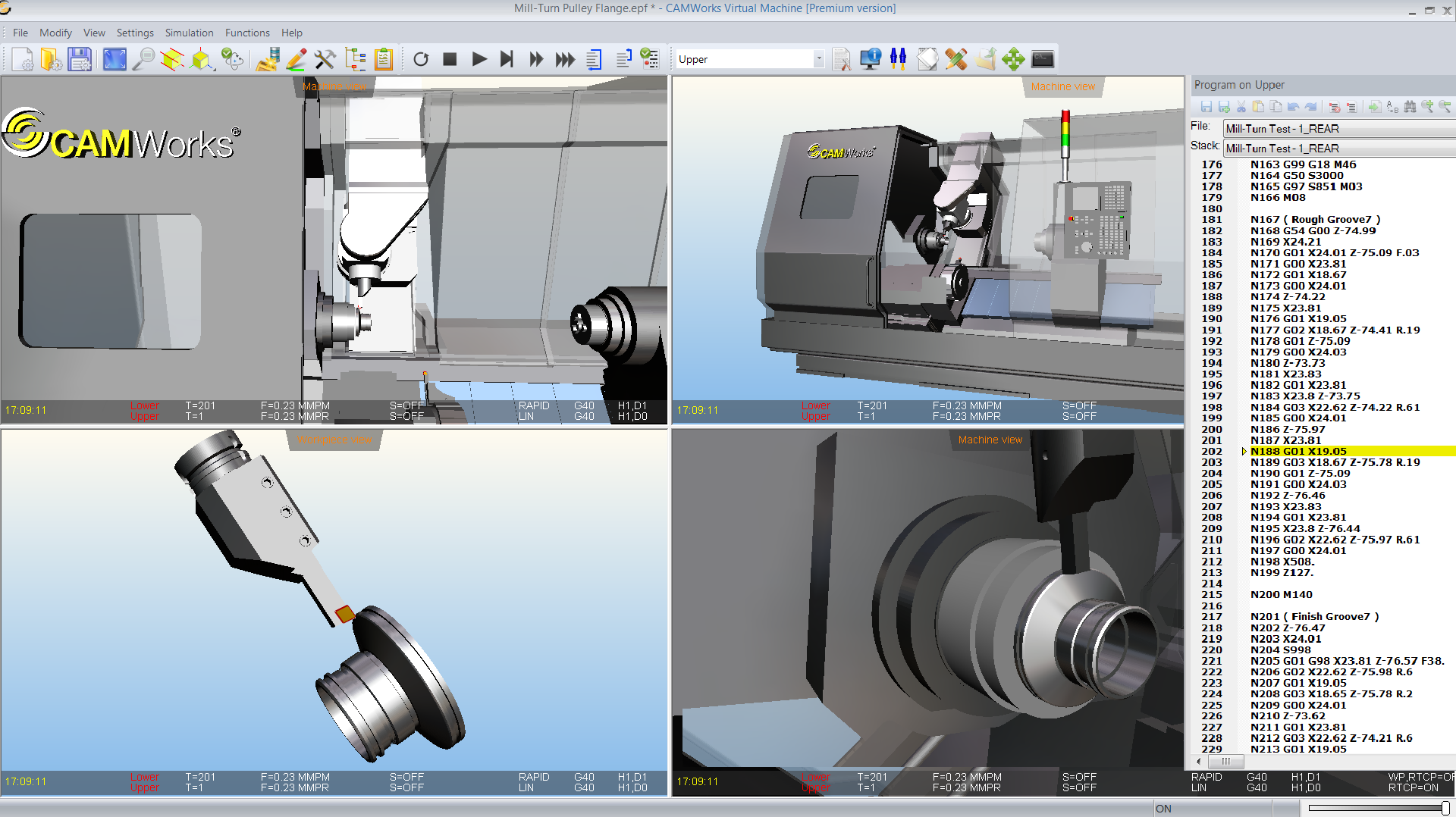
Task: Click the binoculars find icon in Program panel
Action: (1410, 107)
